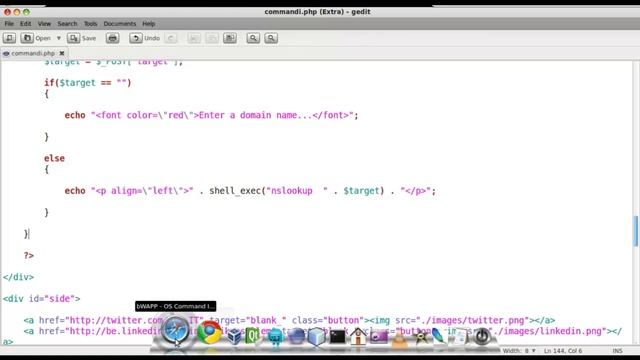
Task: Click the if($target == "") line
Action: (x=88, y=83)
